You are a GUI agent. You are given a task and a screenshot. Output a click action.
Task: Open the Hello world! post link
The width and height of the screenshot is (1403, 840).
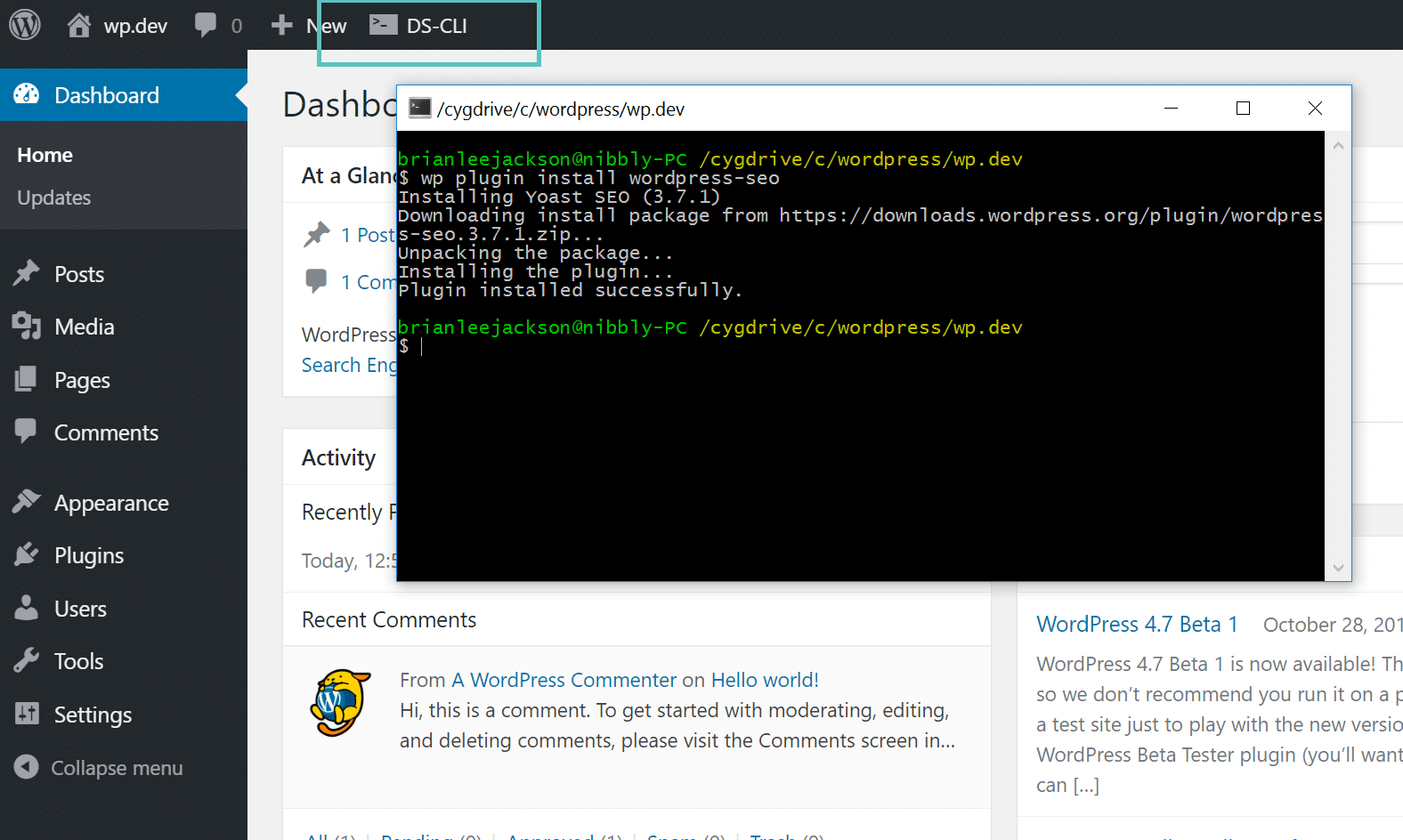pyautogui.click(x=765, y=680)
